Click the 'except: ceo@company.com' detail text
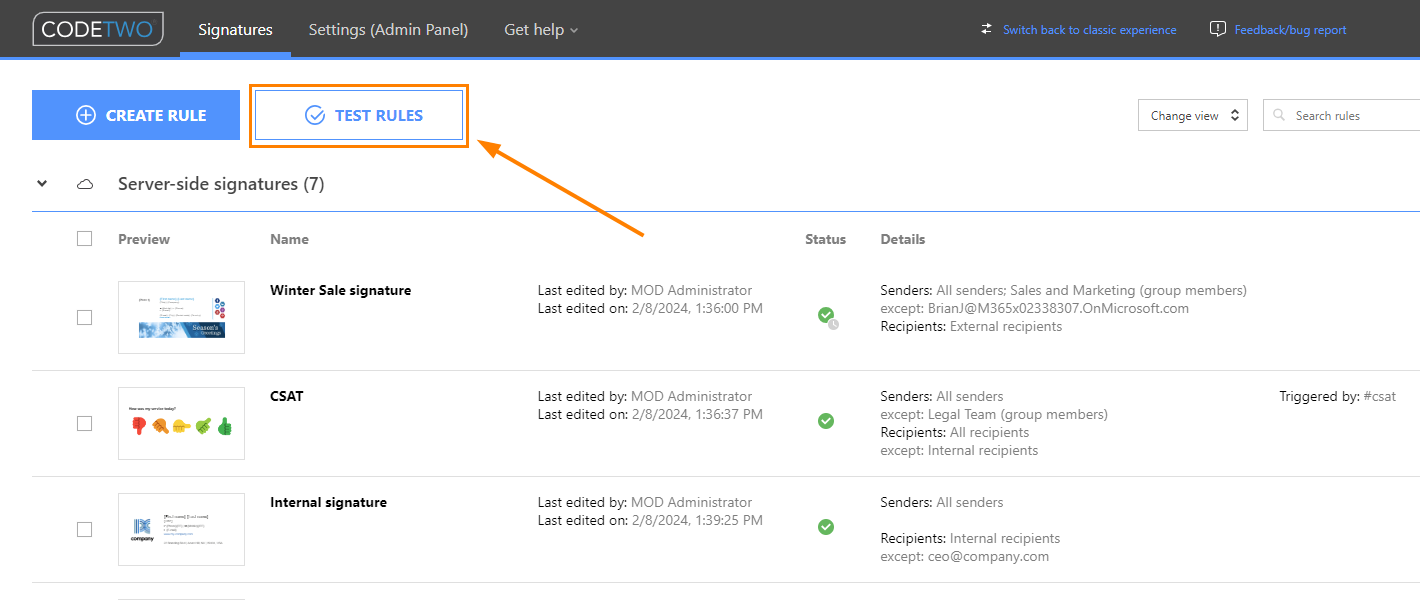The height and width of the screenshot is (600, 1420). coord(965,556)
